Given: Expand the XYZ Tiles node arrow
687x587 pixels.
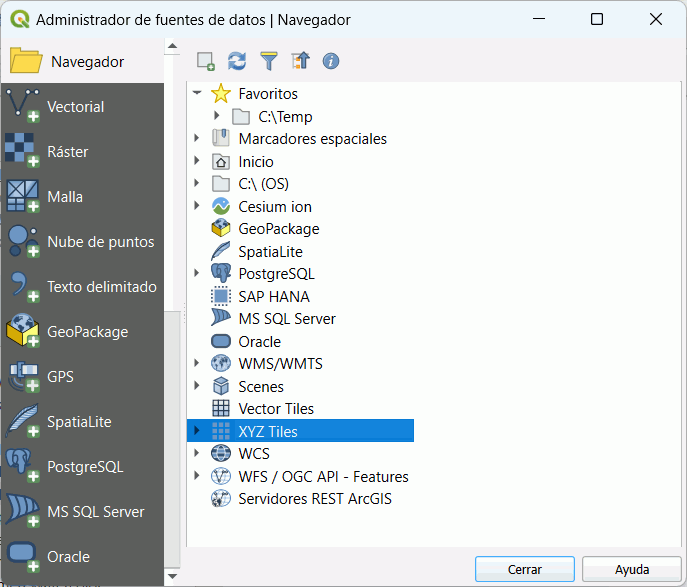Looking at the screenshot, I should (x=197, y=431).
